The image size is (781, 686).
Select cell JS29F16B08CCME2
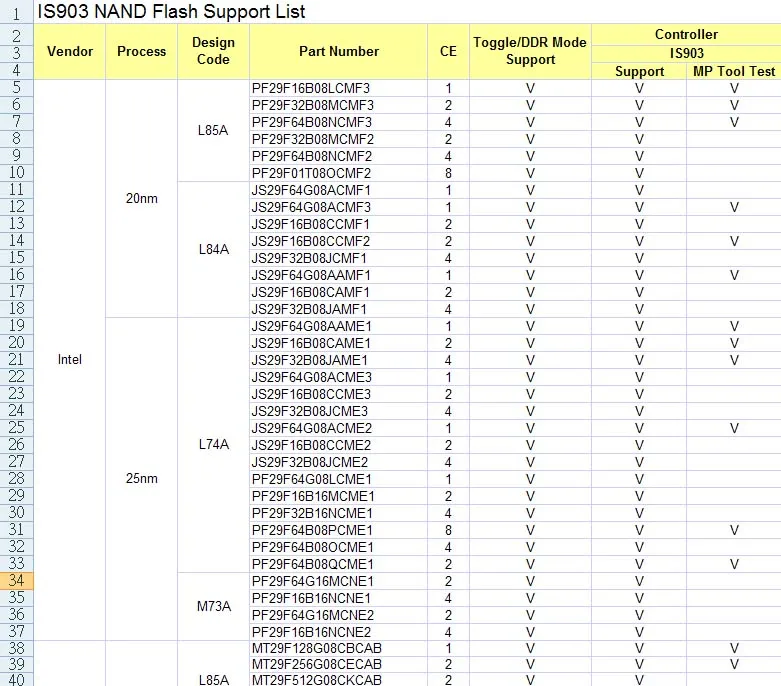tap(338, 445)
